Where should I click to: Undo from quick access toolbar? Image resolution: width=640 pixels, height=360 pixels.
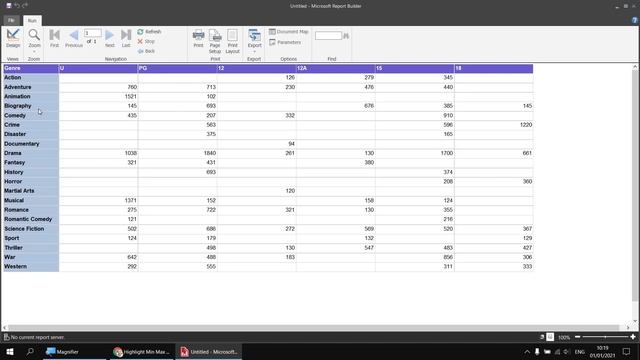17,6
